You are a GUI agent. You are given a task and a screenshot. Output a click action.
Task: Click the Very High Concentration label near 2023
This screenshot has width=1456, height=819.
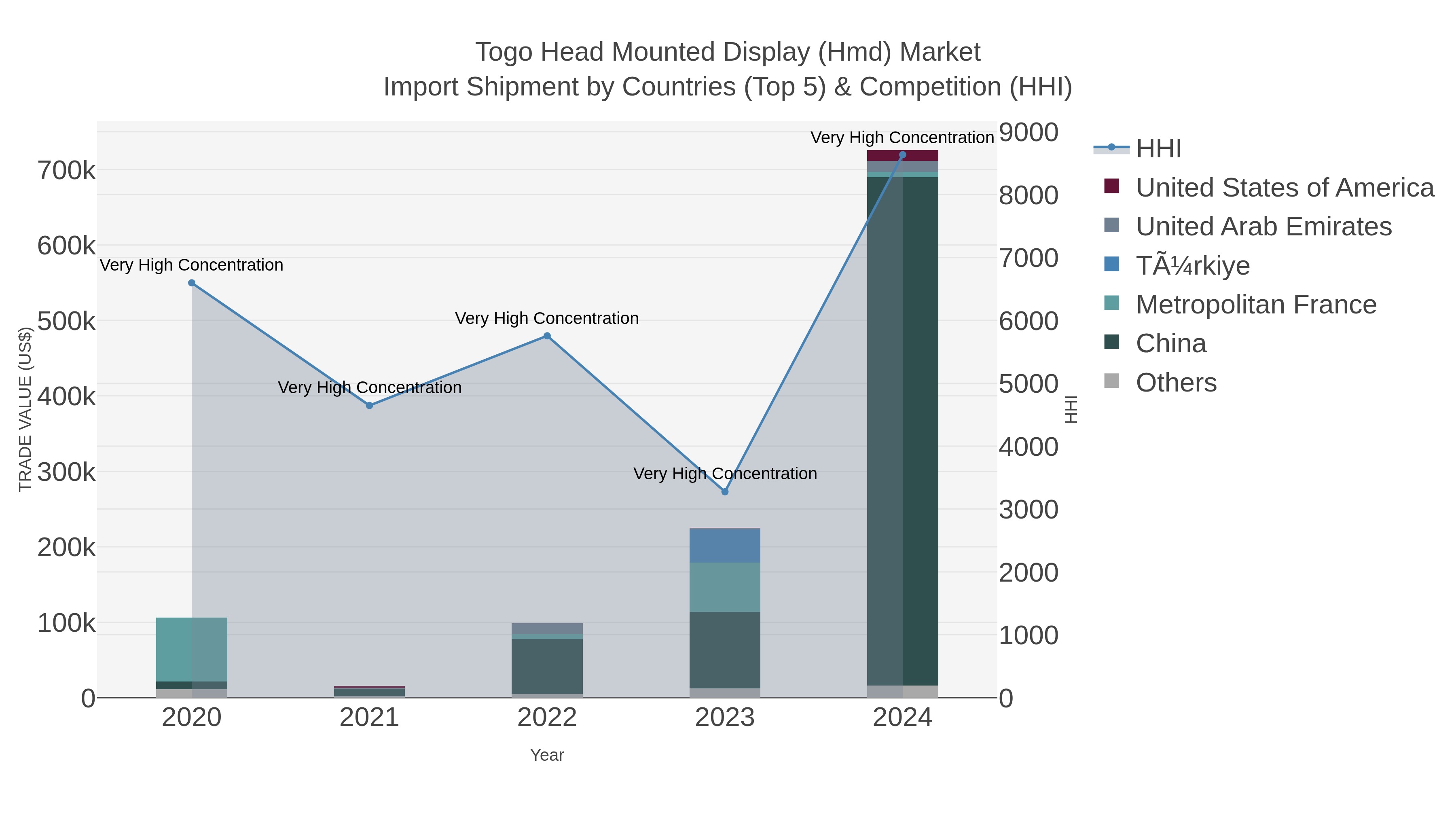tap(725, 474)
